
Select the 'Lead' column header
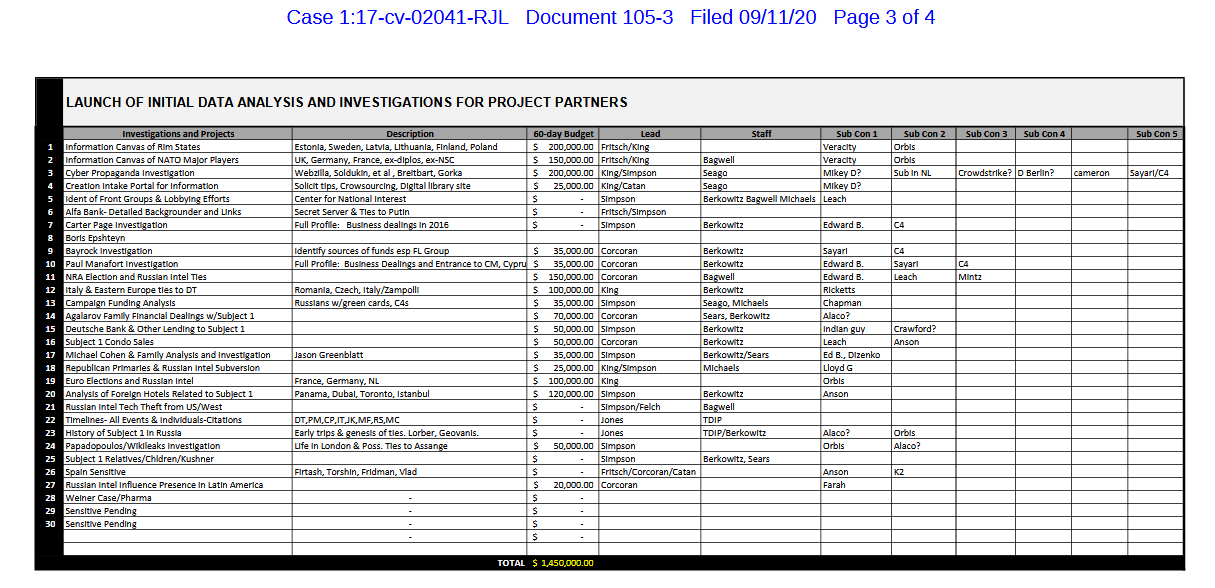(x=649, y=134)
